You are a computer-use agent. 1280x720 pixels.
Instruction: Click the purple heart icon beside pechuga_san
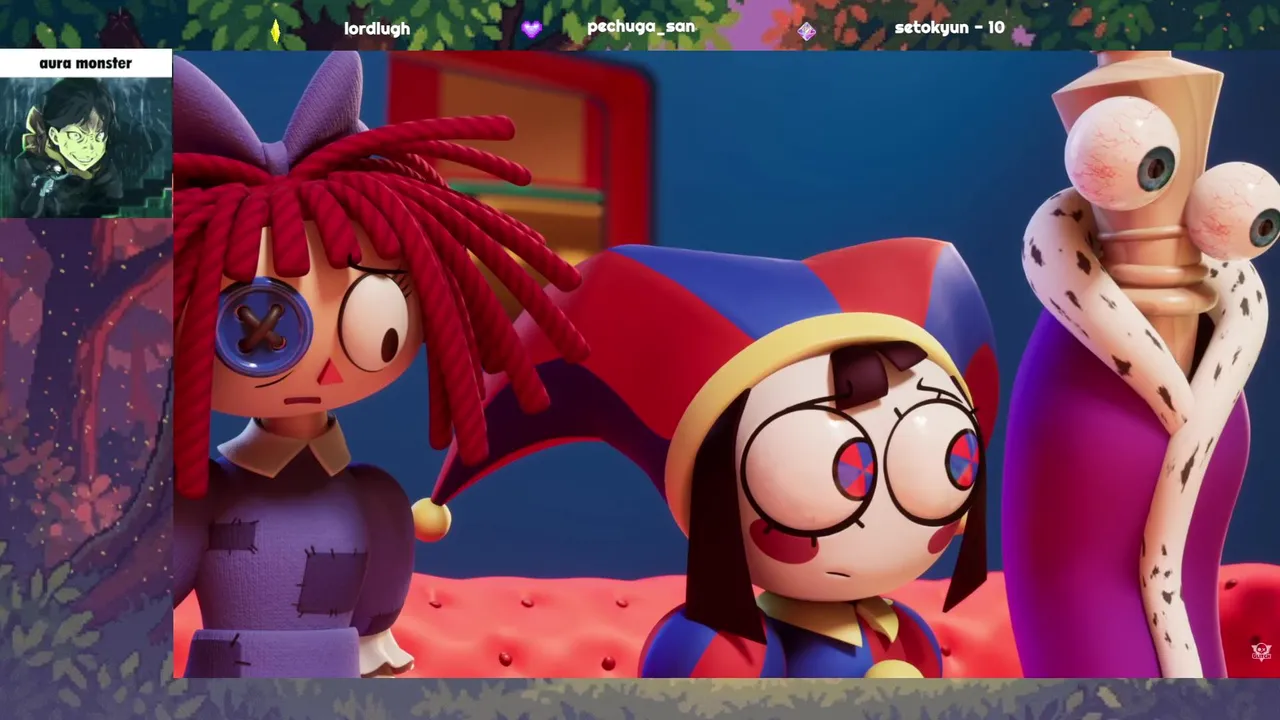531,29
